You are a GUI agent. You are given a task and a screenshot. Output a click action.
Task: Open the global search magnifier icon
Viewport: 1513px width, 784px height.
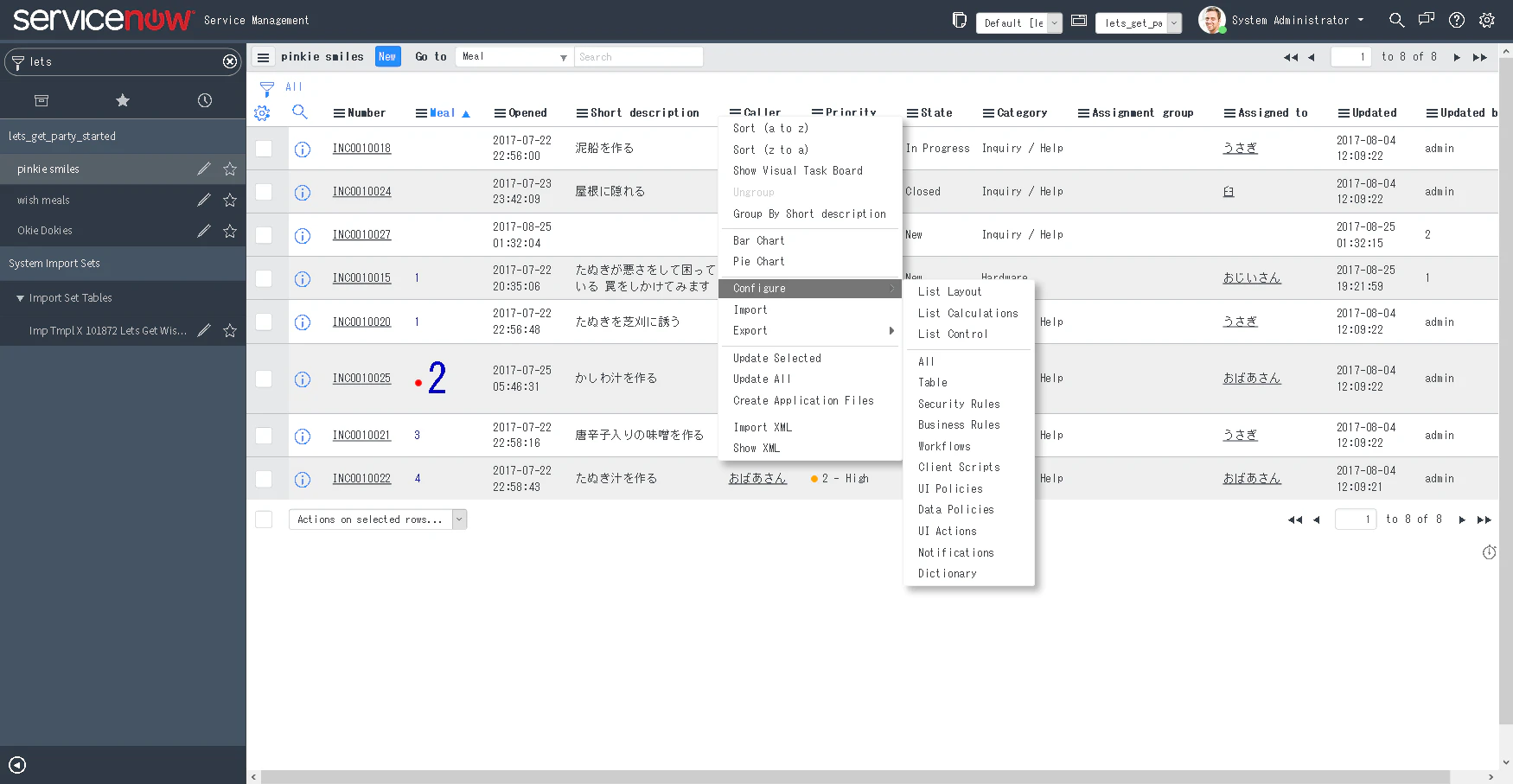point(1396,20)
